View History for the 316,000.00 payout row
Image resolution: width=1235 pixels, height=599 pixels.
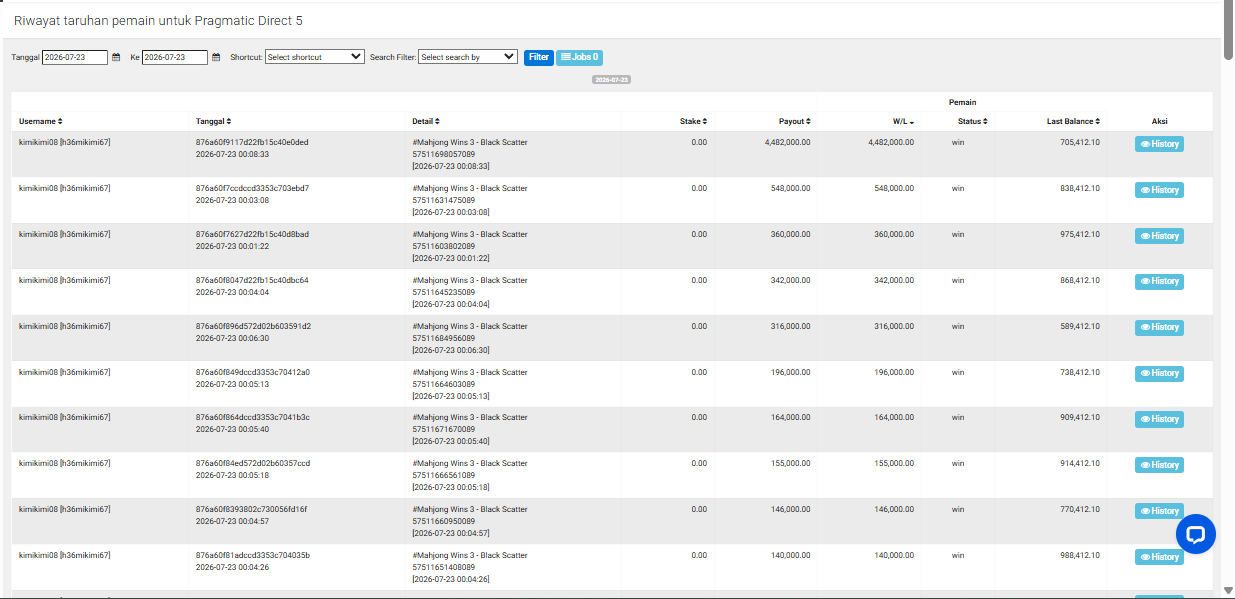tap(1159, 327)
